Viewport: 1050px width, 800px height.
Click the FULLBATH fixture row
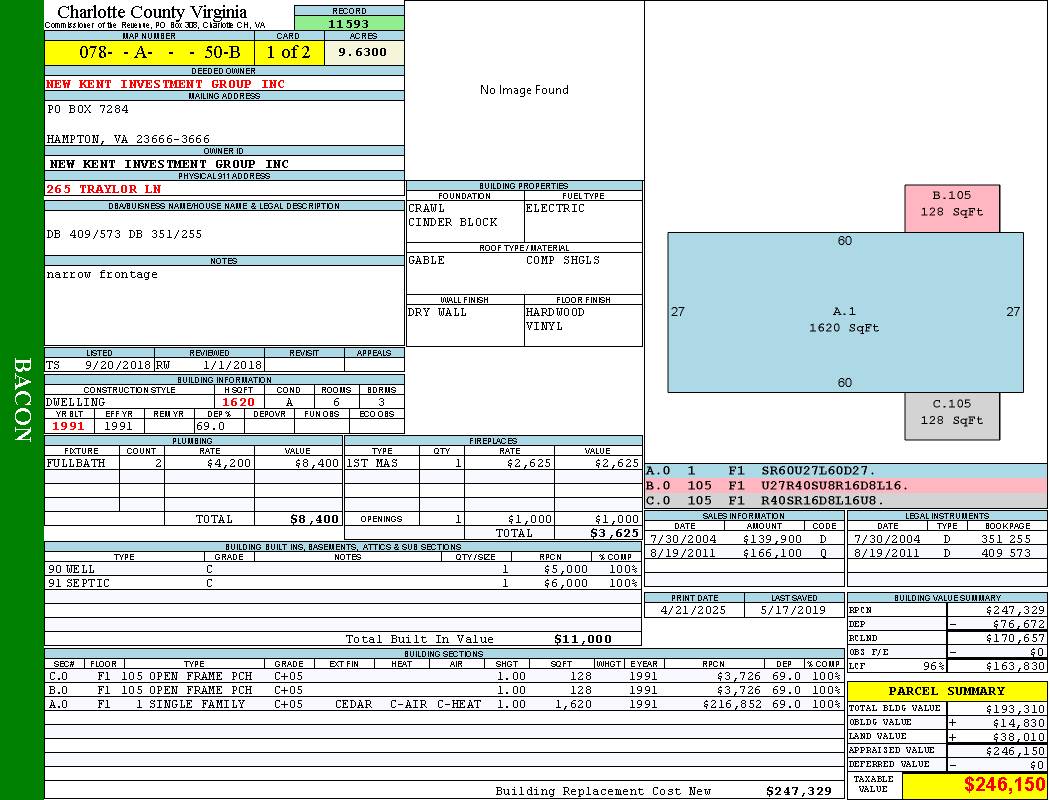coord(193,463)
